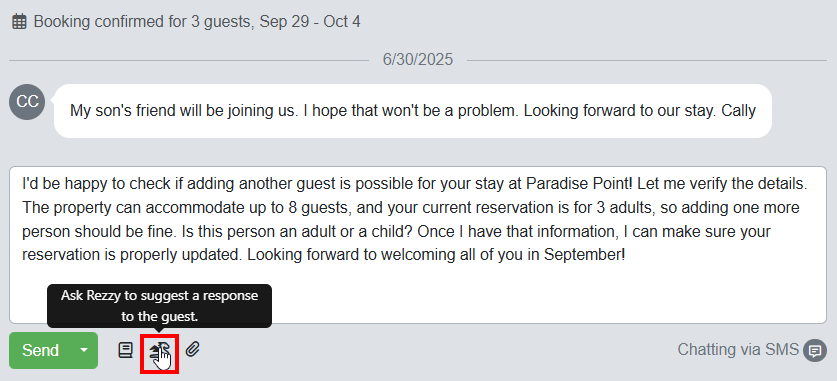Image resolution: width=837 pixels, height=381 pixels.
Task: Open the Send options dropdown arrow
Action: 84,351
